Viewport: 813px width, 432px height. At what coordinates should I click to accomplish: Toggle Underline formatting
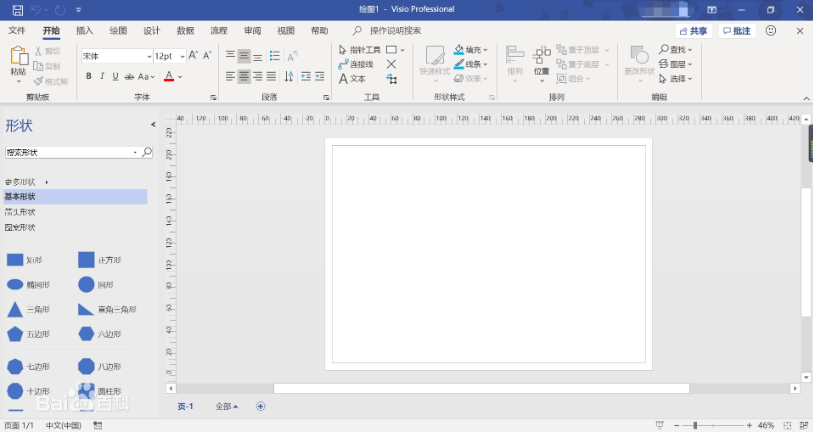(x=116, y=77)
